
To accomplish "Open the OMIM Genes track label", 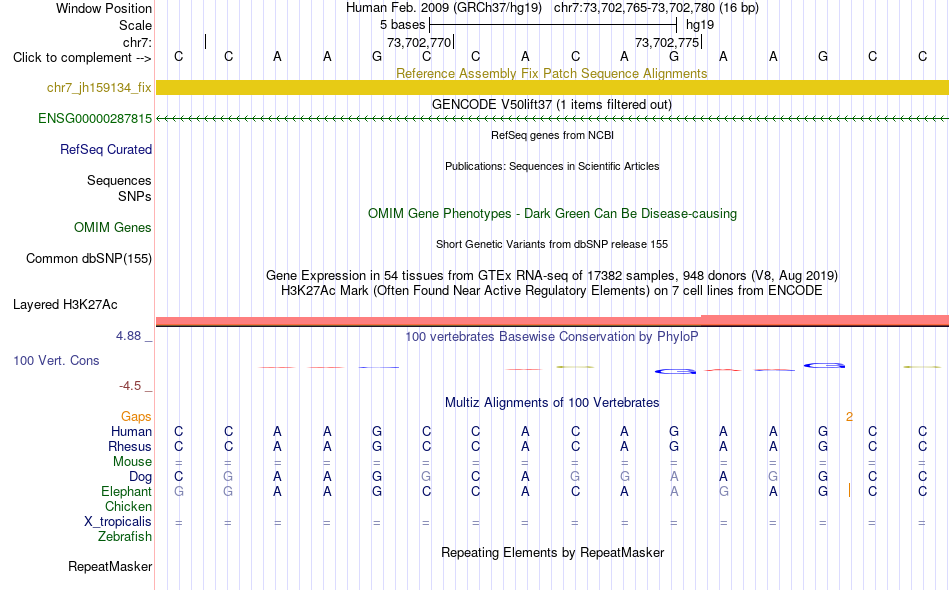I will (113, 228).
